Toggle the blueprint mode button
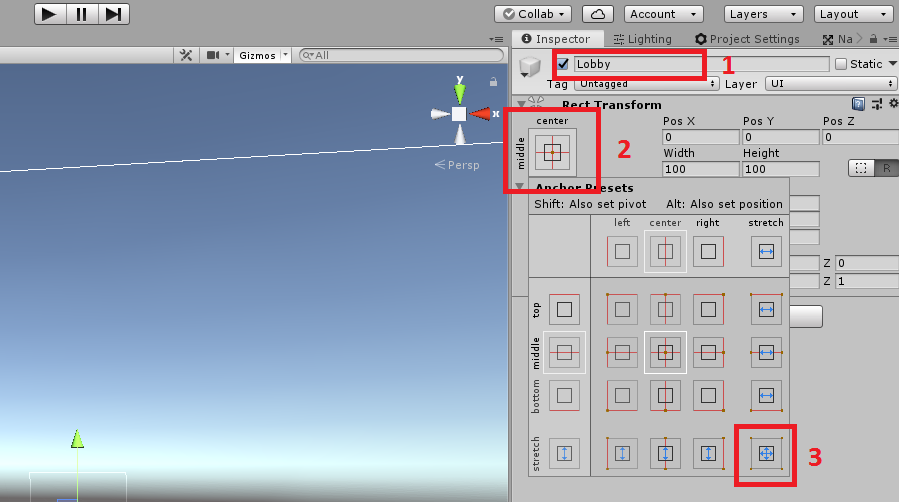The height and width of the screenshot is (502, 899). tap(860, 169)
